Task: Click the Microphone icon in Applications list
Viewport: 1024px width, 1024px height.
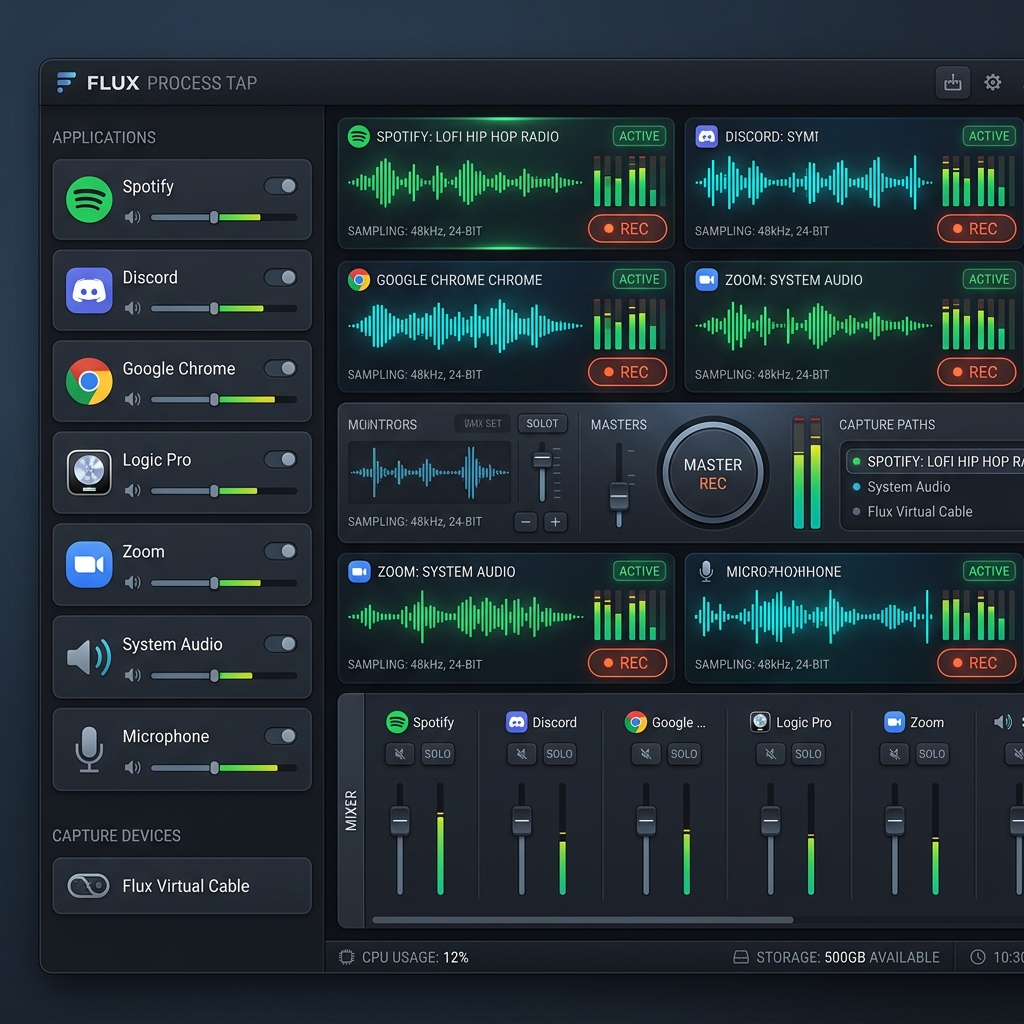Action: click(89, 749)
